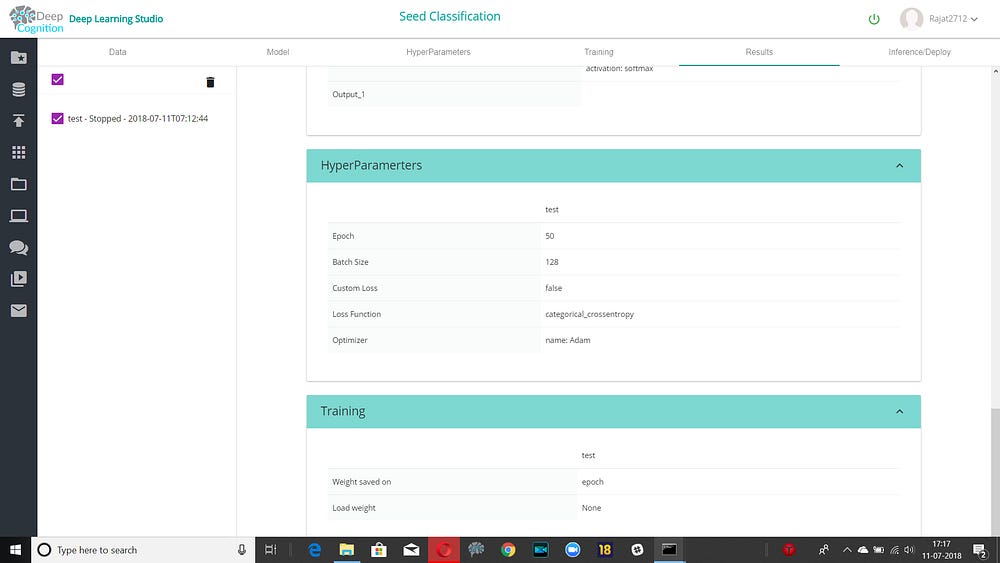The height and width of the screenshot is (563, 1000).
Task: Click the user avatar picture
Action: coord(911,18)
